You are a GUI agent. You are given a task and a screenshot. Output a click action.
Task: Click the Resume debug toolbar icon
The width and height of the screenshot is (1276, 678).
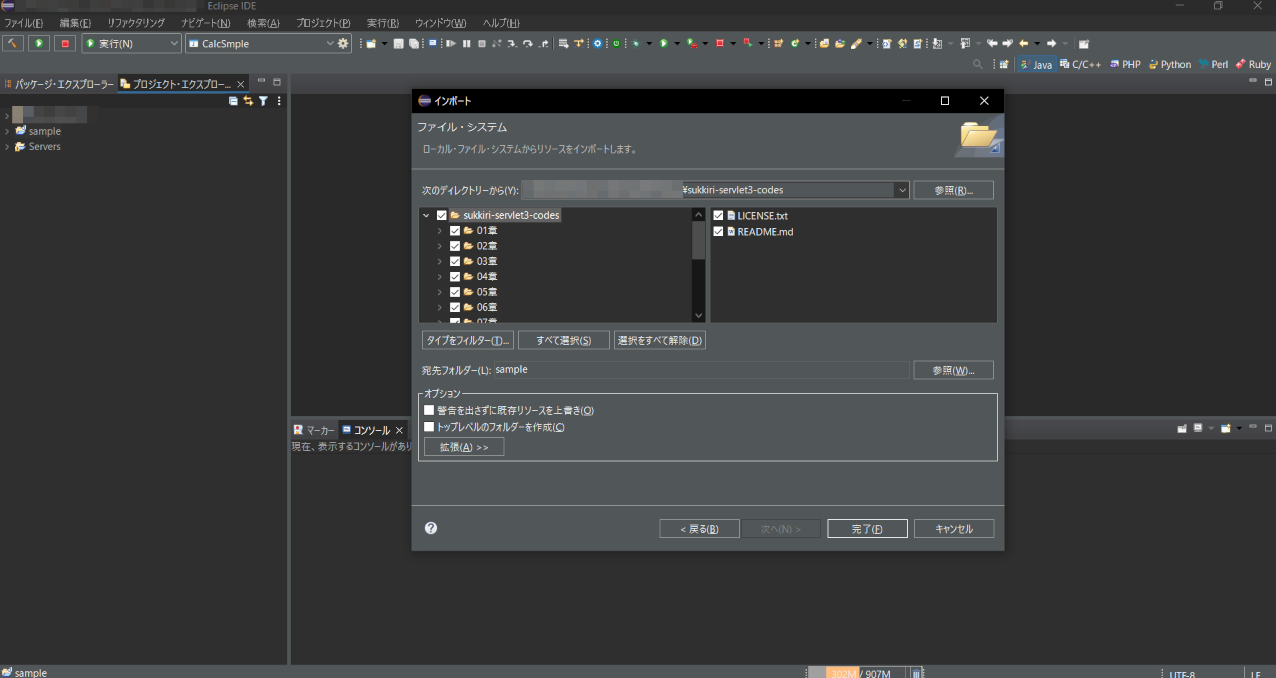point(451,44)
